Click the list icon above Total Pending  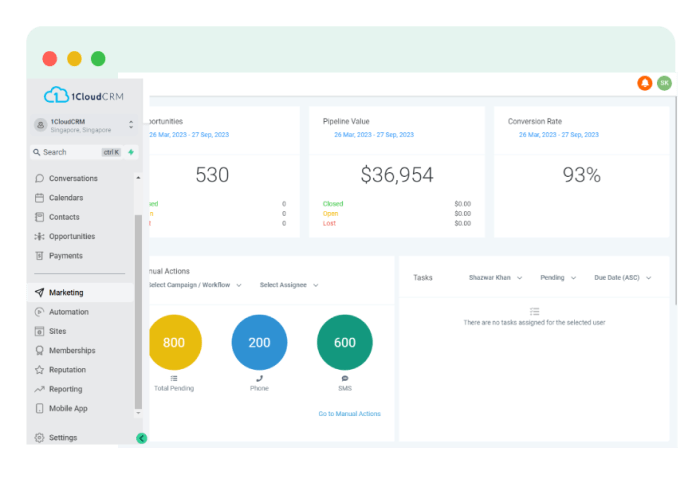click(x=174, y=378)
